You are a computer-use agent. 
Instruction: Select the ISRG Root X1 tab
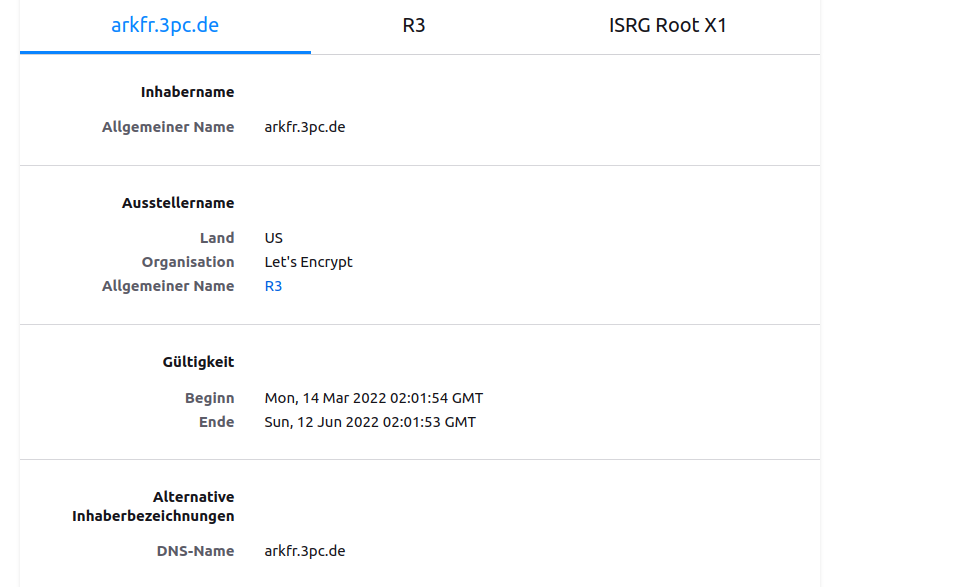pyautogui.click(x=667, y=26)
